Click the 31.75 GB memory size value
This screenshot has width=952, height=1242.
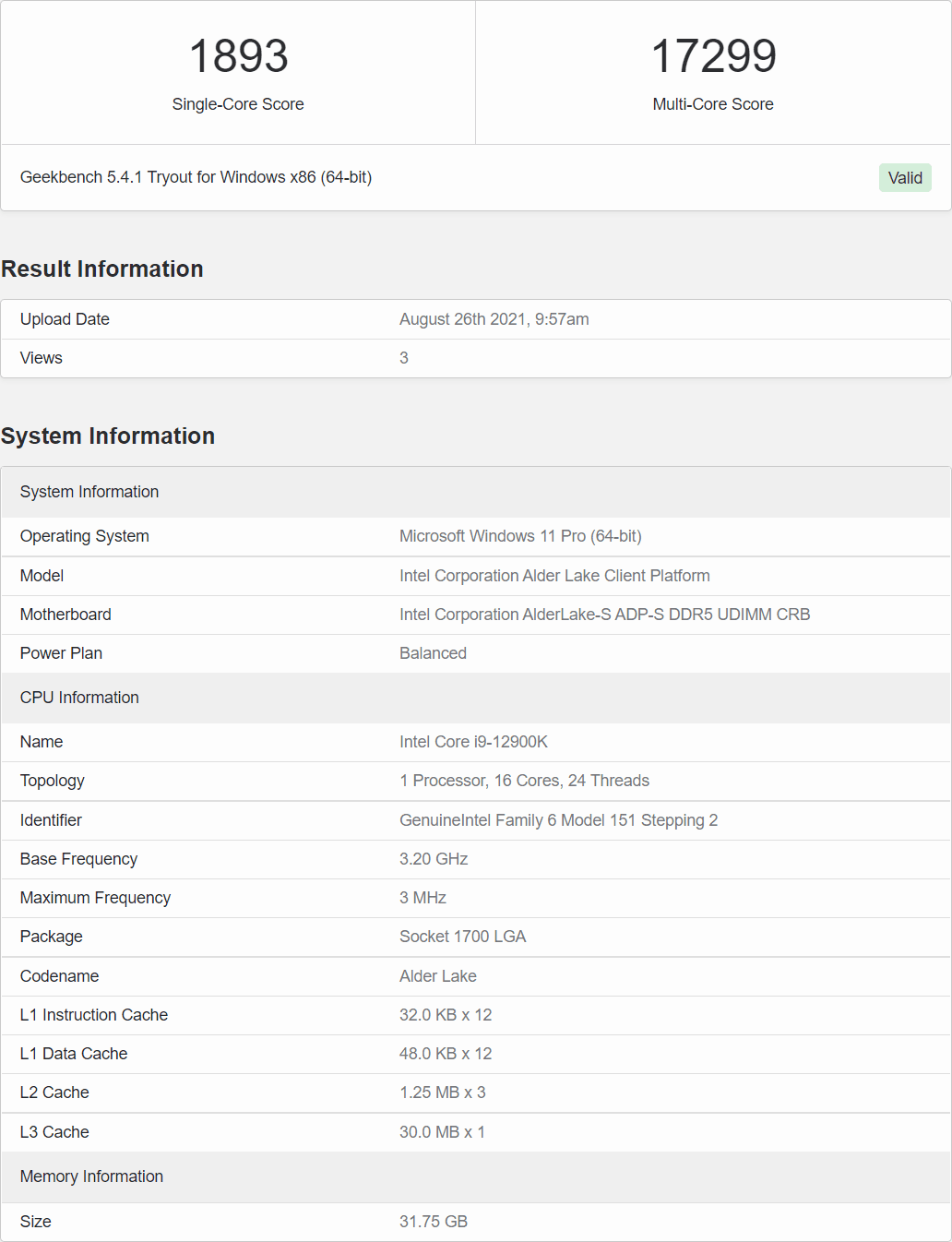433,1222
